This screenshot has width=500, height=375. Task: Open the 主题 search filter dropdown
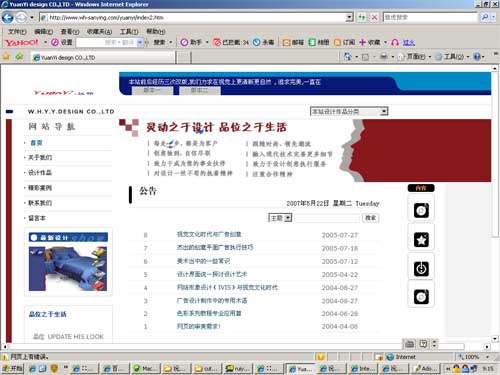click(x=288, y=218)
